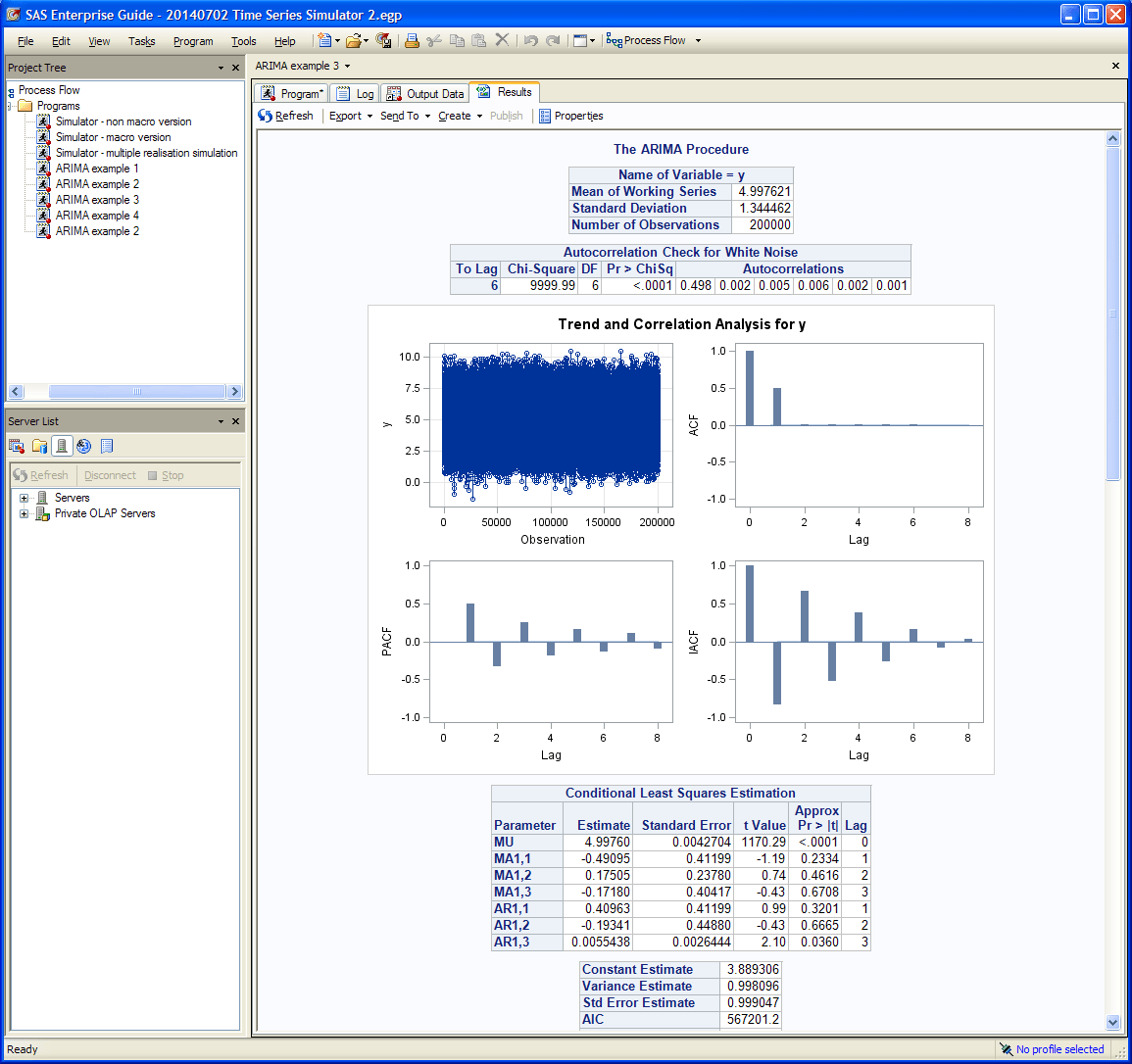Click the Save project toolbar icon

[383, 40]
